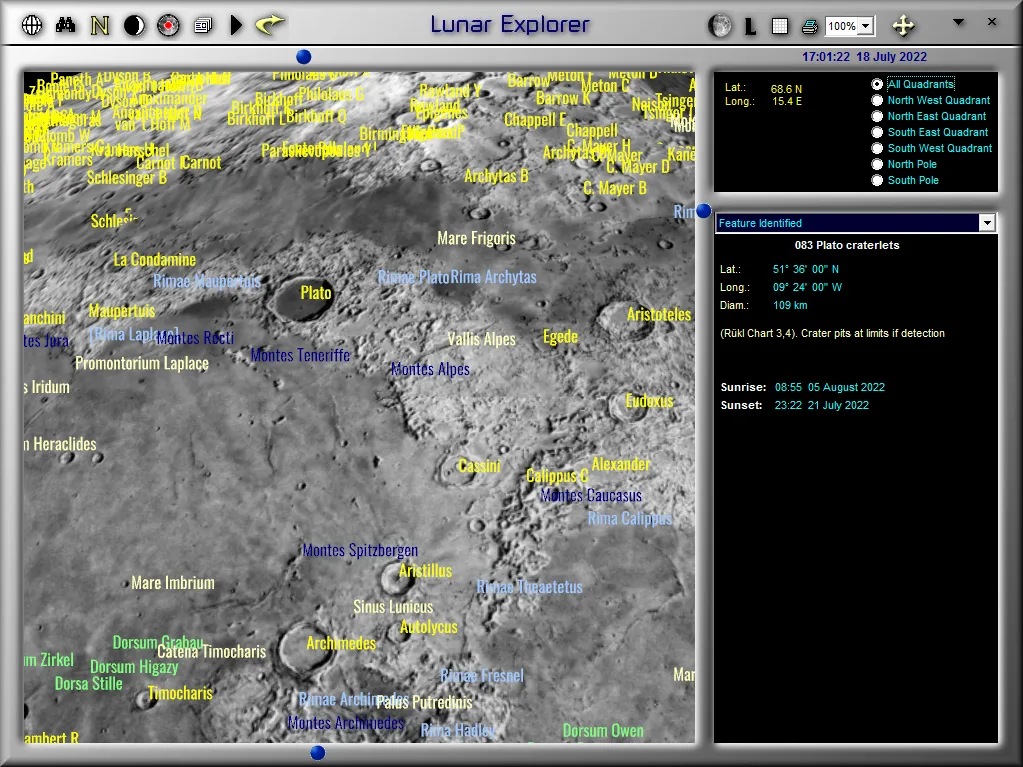Click the C. Mayer B label
Screen dimensions: 1023x767
615,188
